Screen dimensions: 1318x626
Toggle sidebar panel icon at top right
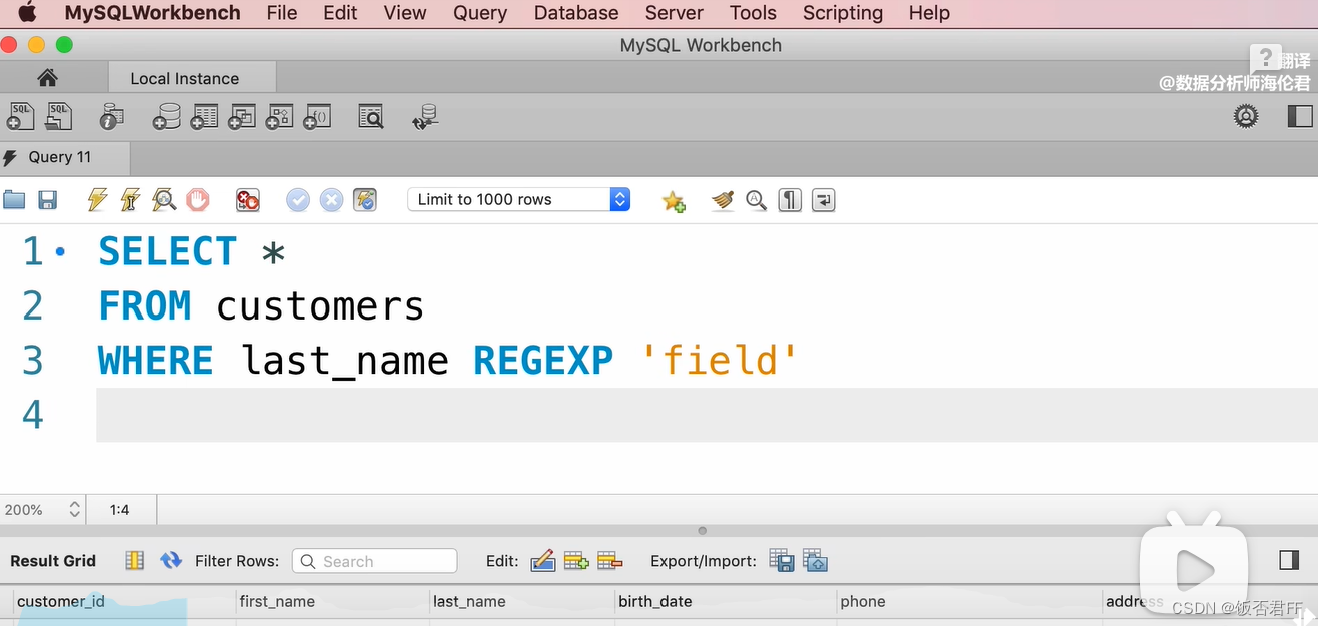(x=1300, y=116)
